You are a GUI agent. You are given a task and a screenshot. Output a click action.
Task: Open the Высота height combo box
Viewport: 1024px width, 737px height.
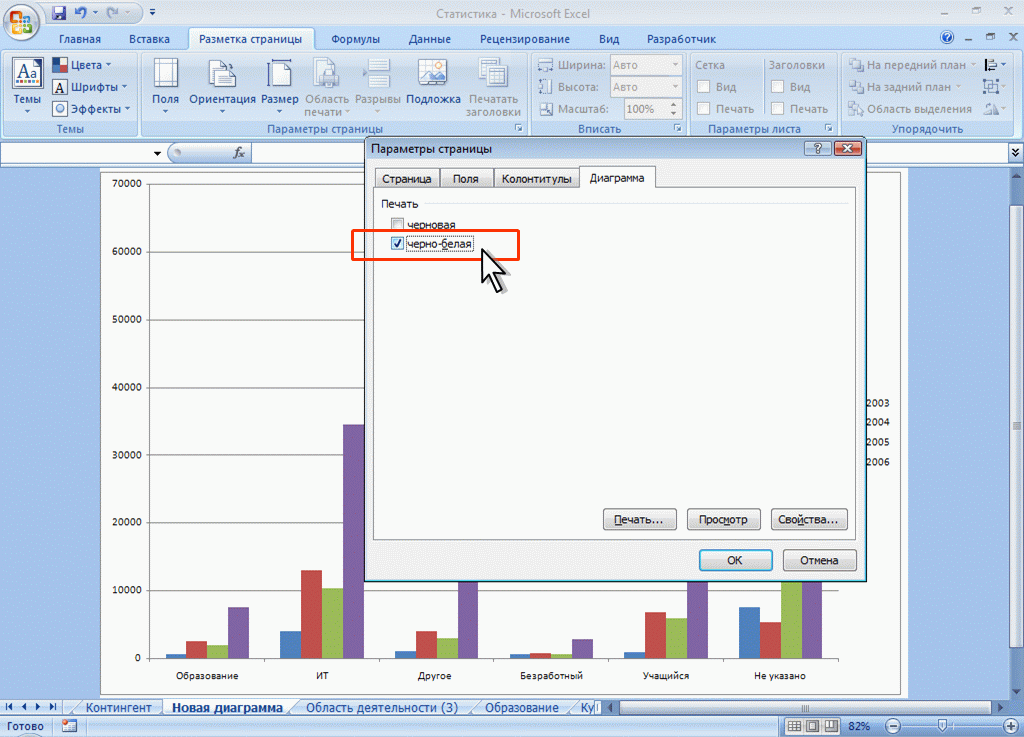click(645, 87)
